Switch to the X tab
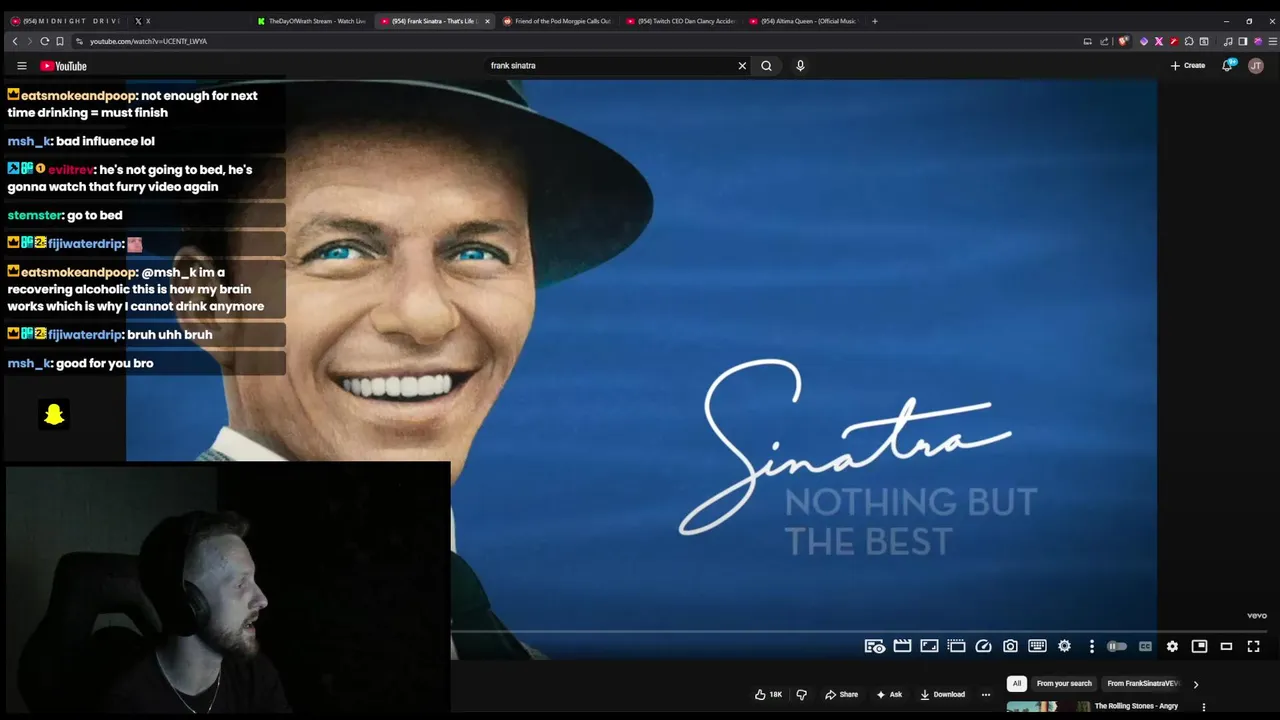 (x=142, y=21)
